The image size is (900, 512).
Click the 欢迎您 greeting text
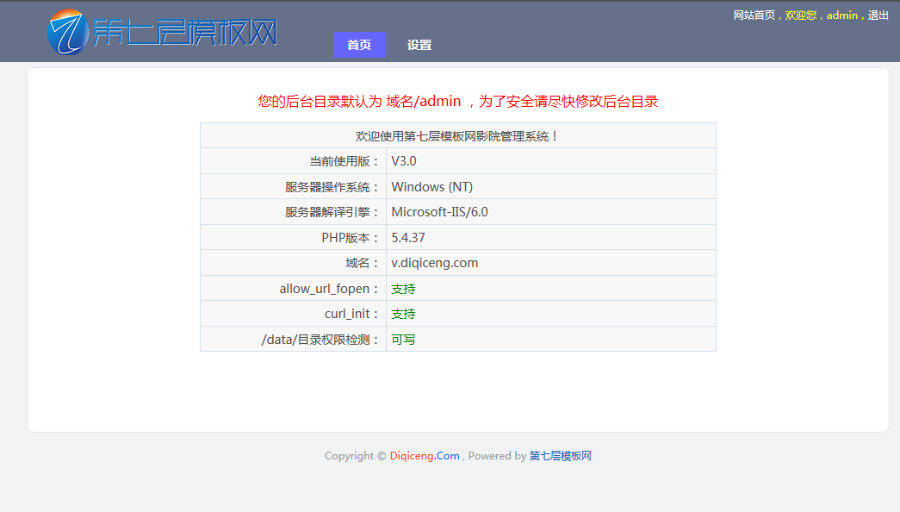tap(801, 15)
